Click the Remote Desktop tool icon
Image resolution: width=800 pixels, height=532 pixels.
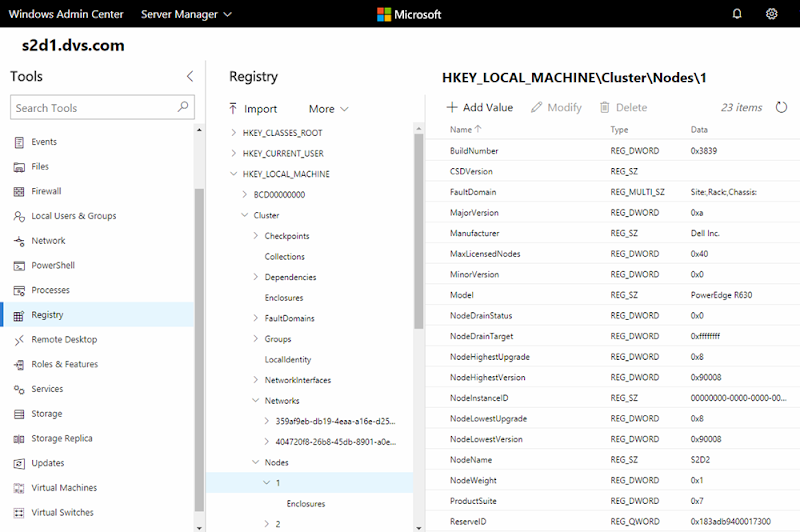(19, 340)
